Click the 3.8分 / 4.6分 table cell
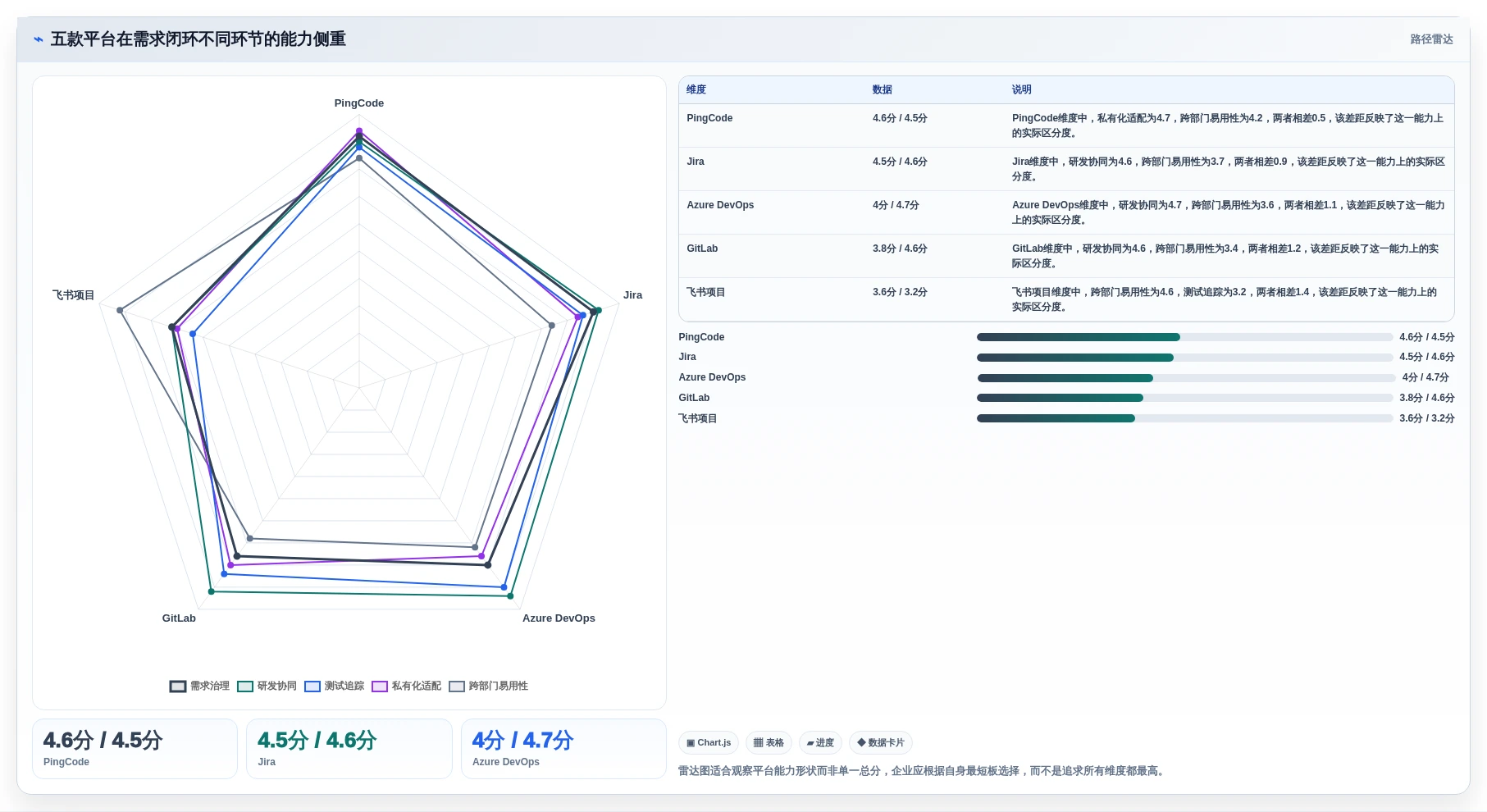 point(900,249)
